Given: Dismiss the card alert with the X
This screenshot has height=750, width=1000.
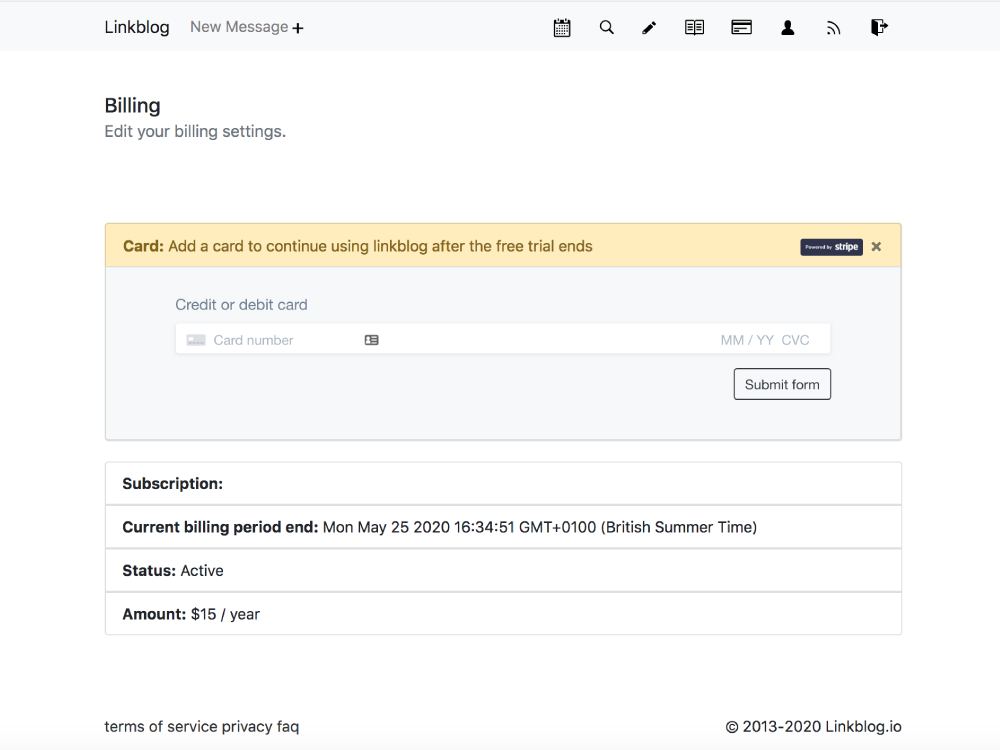Looking at the screenshot, I should coord(876,247).
